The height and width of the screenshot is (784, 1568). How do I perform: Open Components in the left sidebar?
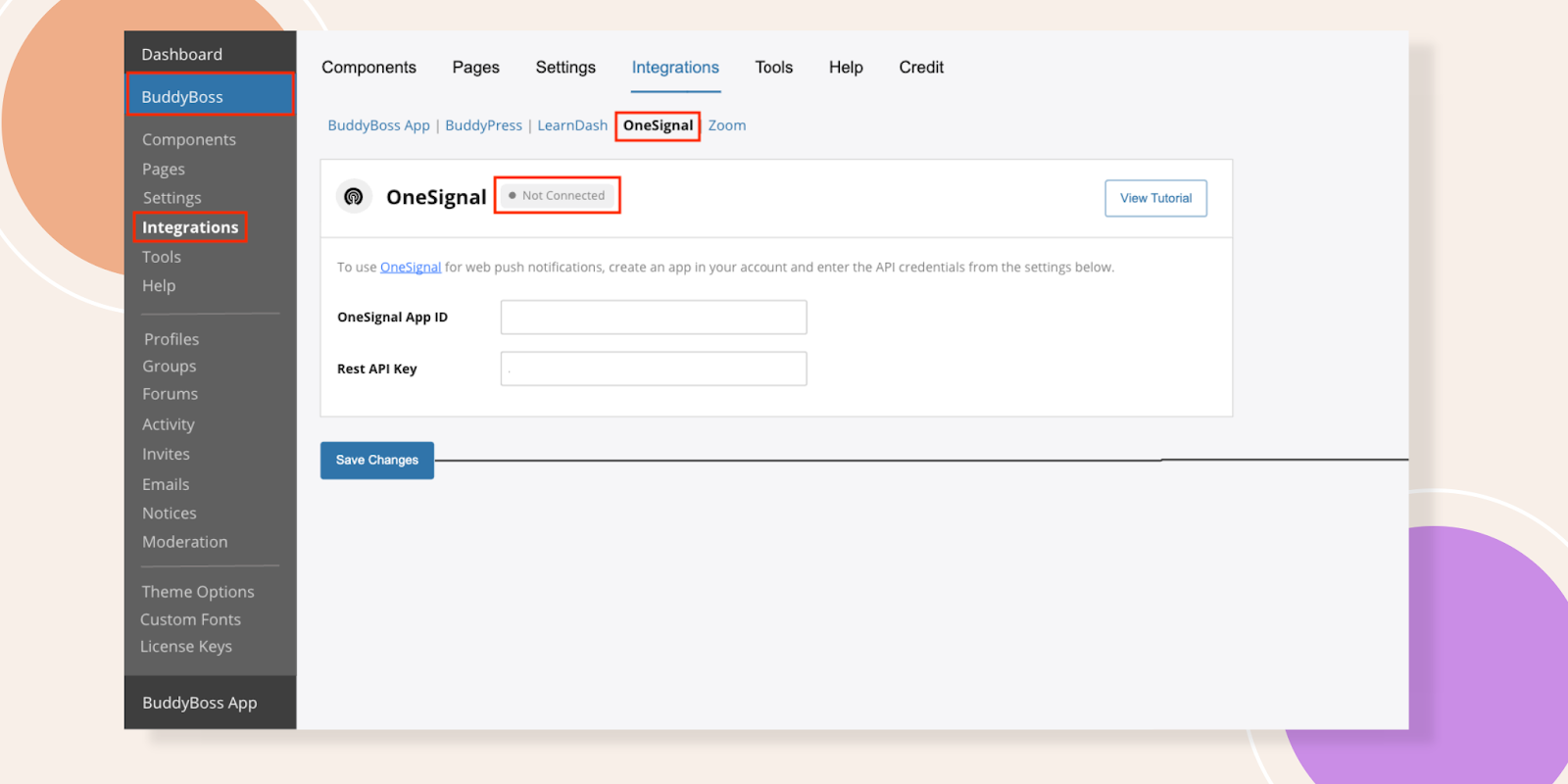tap(188, 139)
